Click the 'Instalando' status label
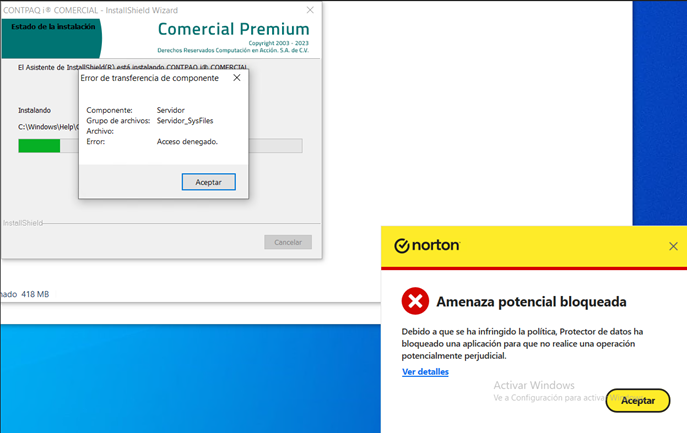 coord(34,110)
